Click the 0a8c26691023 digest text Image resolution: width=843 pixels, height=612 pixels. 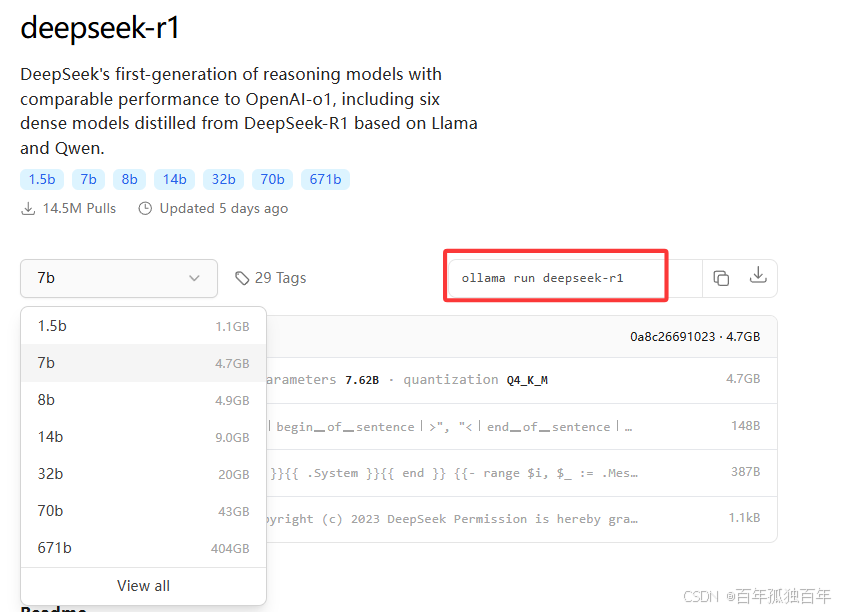tap(673, 337)
